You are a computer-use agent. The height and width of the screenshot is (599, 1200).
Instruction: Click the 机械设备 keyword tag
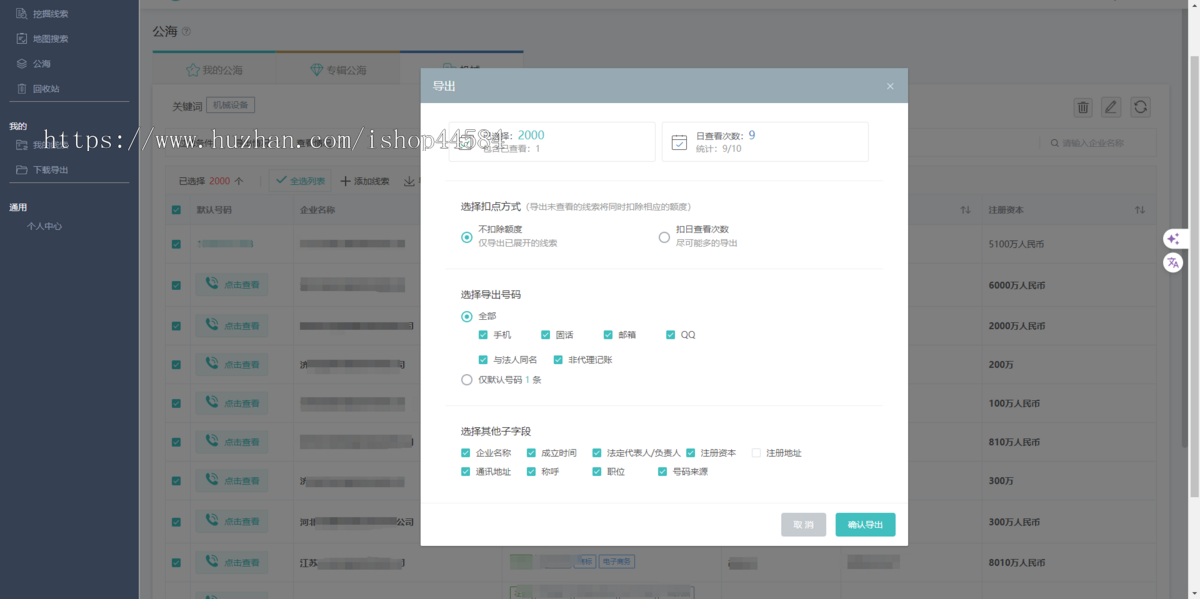tap(231, 105)
